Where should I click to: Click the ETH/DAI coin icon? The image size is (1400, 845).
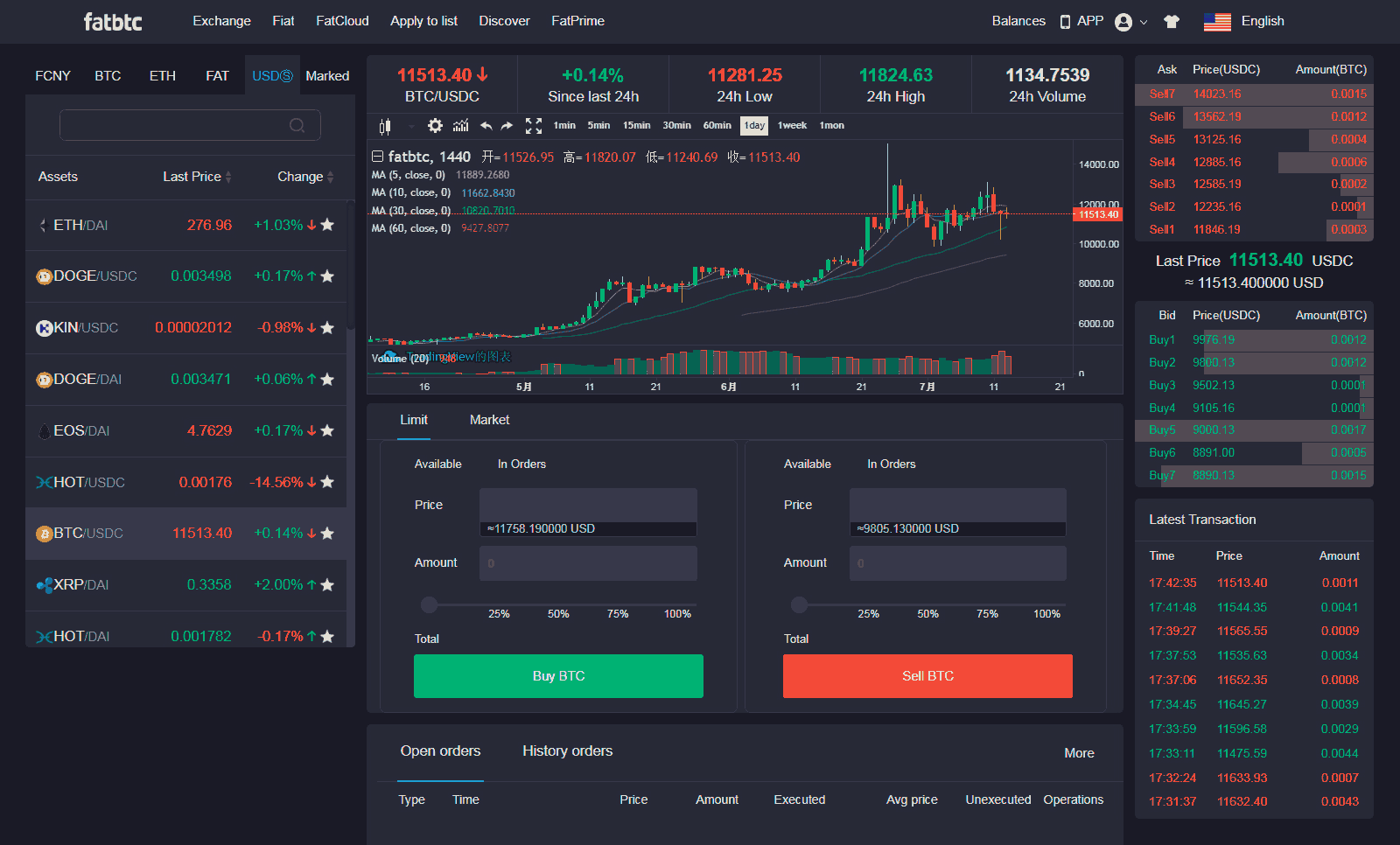point(43,226)
